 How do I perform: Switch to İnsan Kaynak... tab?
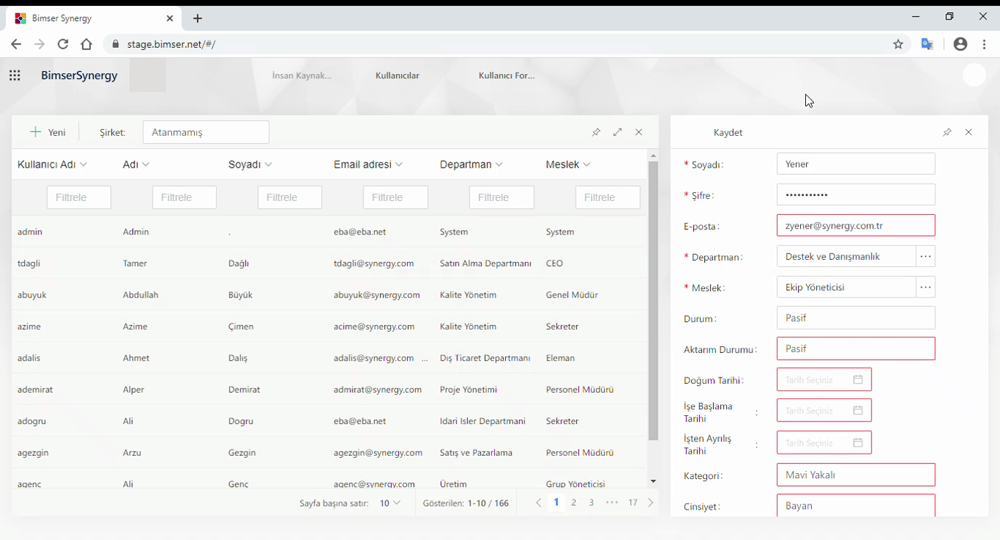tap(301, 75)
